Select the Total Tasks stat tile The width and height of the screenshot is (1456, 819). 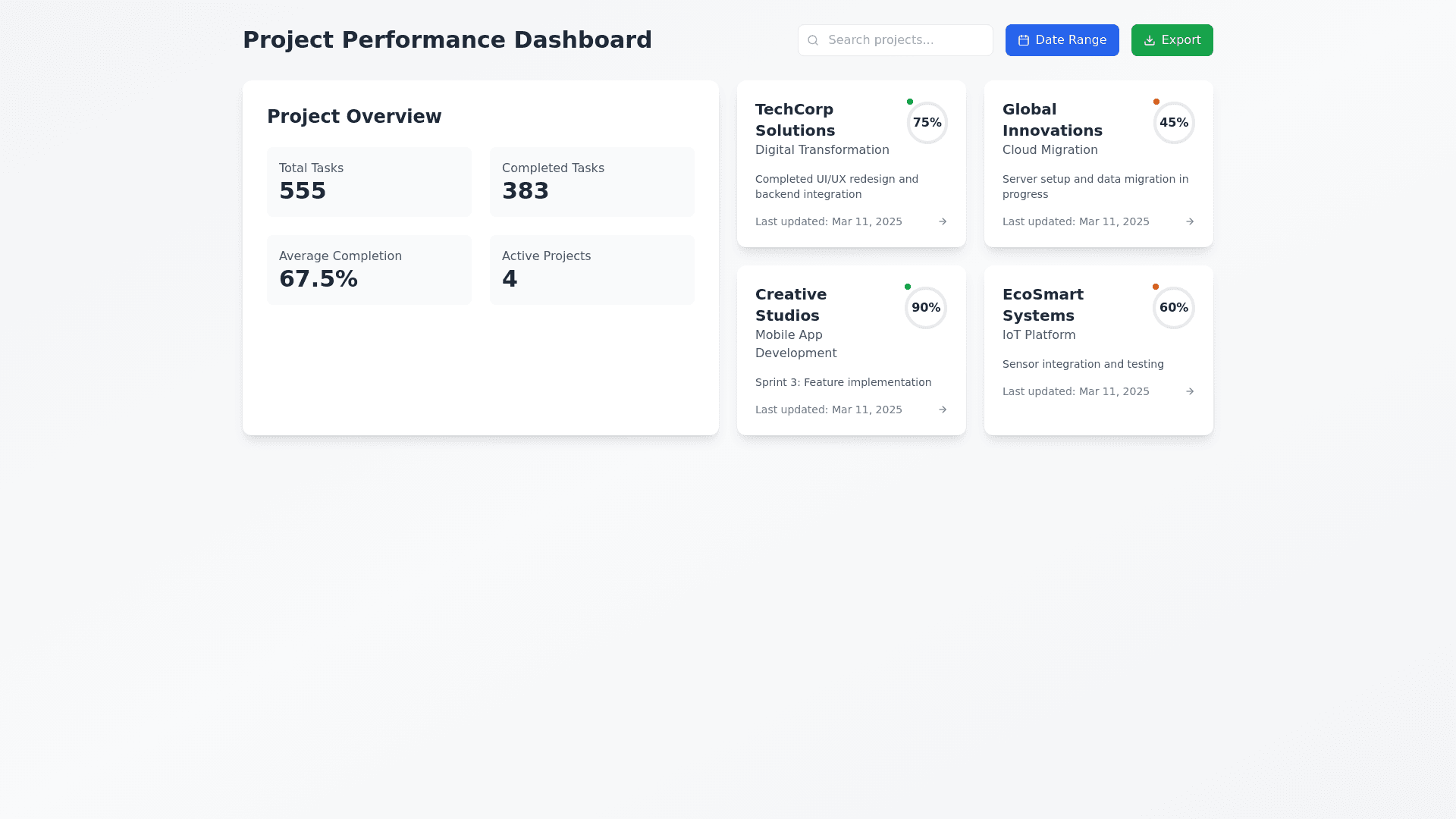(x=369, y=182)
